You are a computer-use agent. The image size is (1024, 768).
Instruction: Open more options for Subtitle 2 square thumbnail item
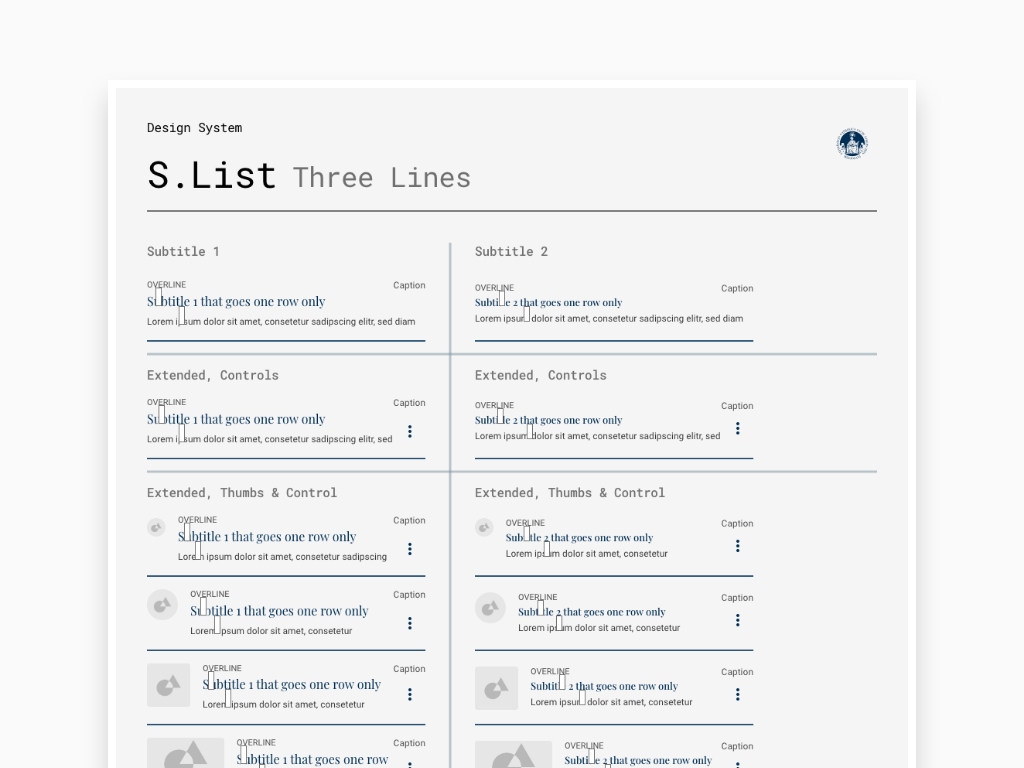738,694
